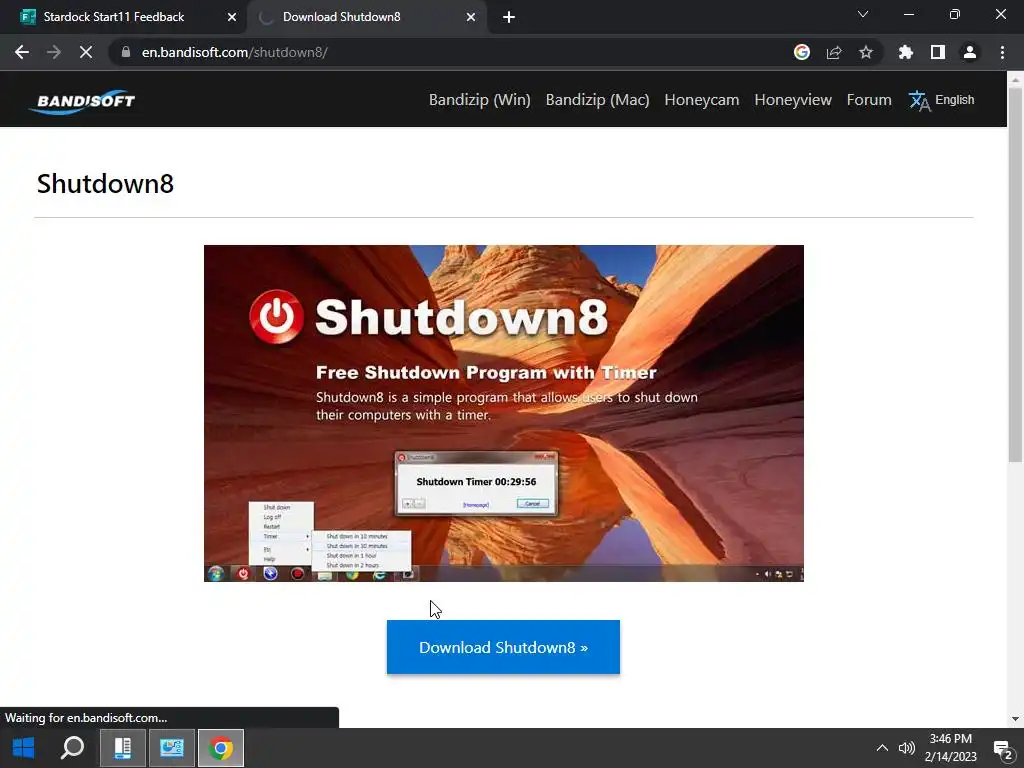Screen dimensions: 1024x768
Task: Bookmark this page with the star icon
Action: [866, 52]
